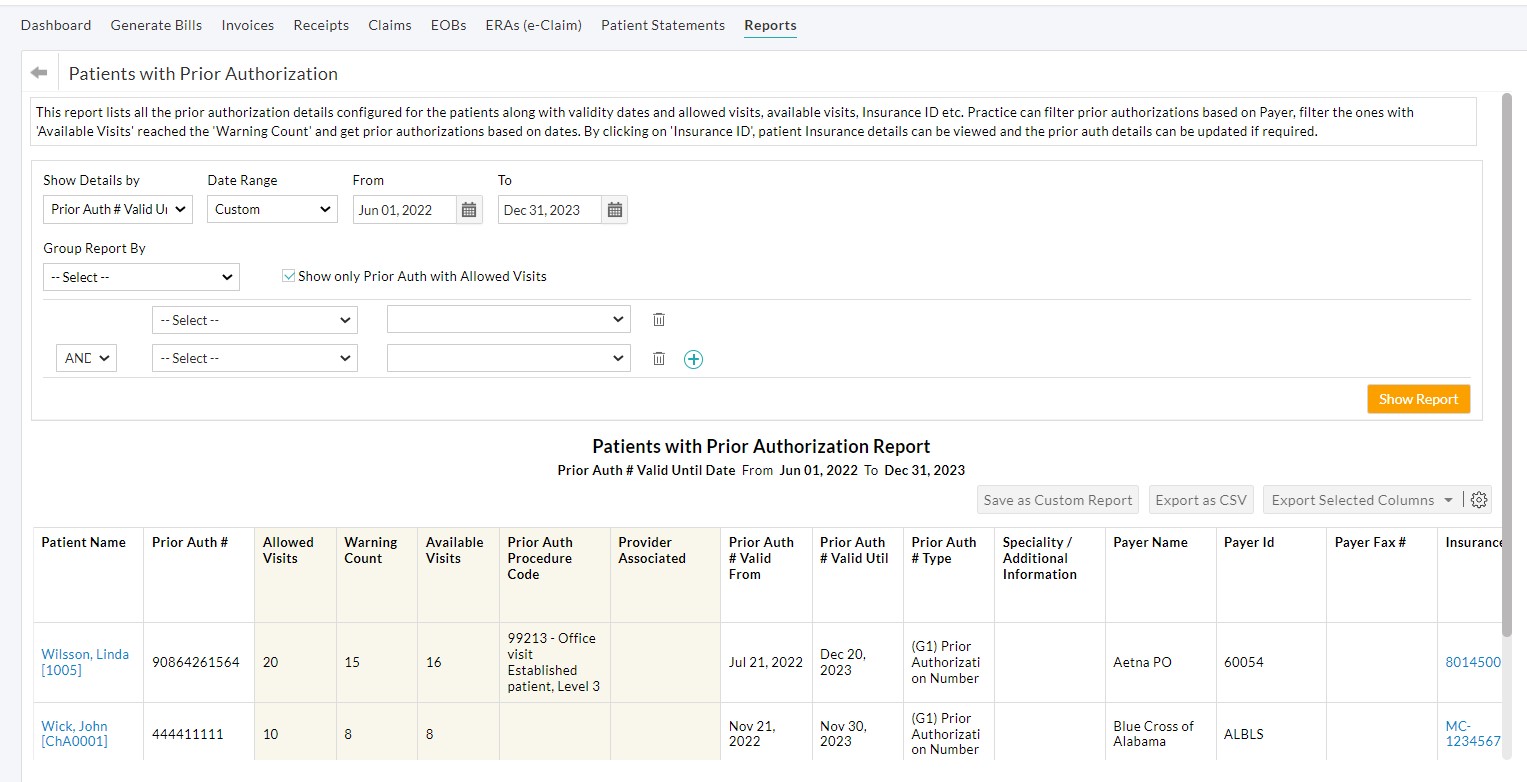Screen dimensions: 1527x782
Task: Underline the active Reports tab icon area
Action: coord(769,25)
